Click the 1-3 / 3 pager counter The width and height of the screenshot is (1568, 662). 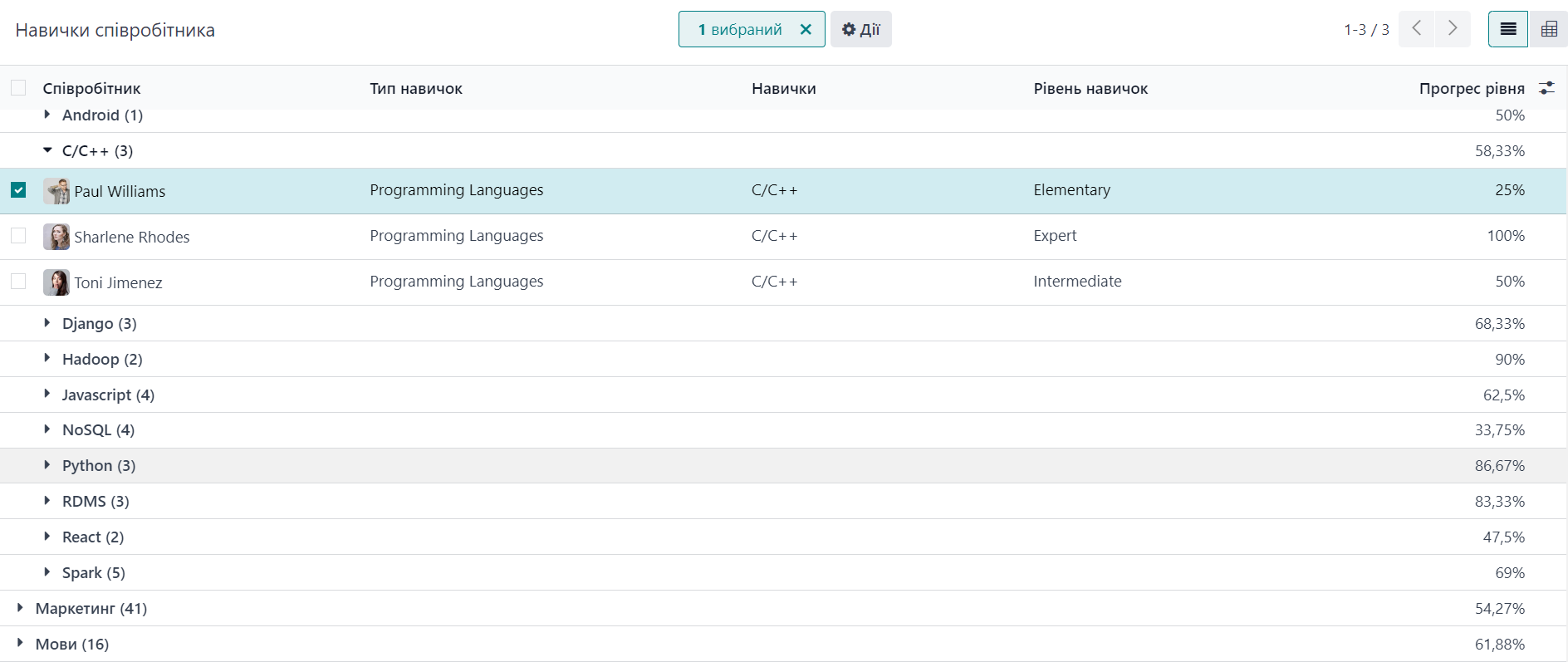point(1365,29)
